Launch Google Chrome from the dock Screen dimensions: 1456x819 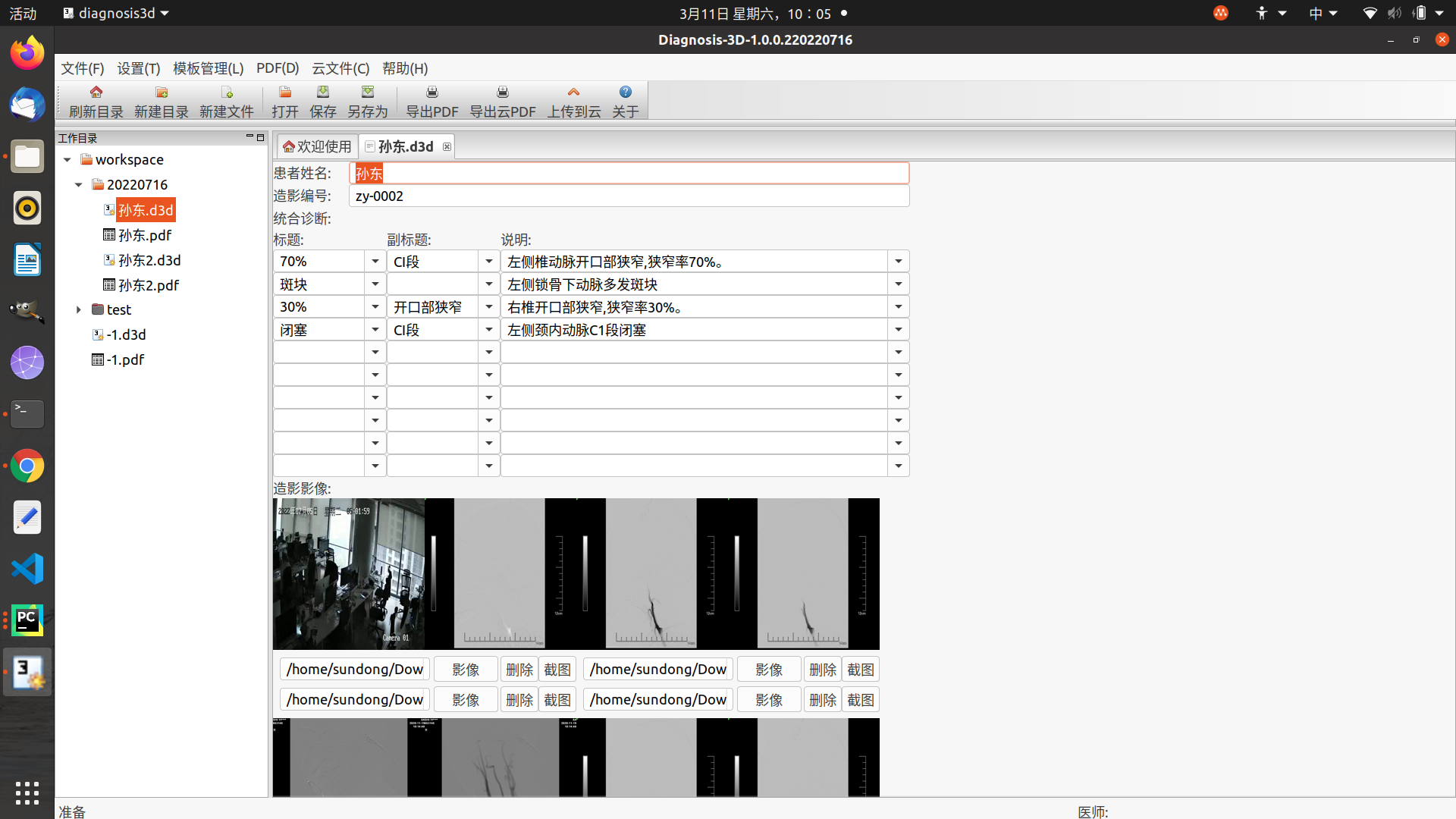(27, 466)
